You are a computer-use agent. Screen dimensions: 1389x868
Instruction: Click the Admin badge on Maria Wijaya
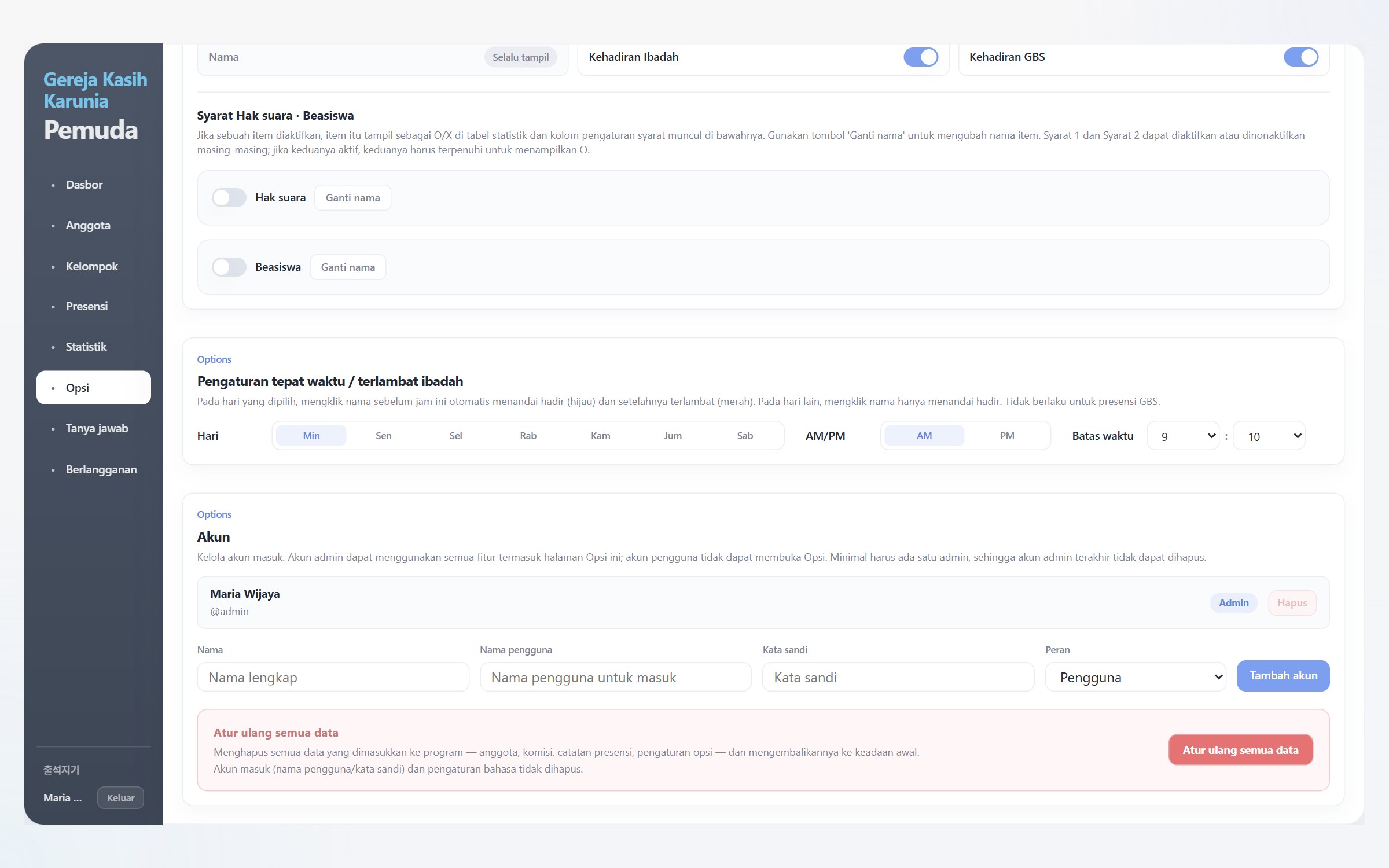click(x=1234, y=603)
